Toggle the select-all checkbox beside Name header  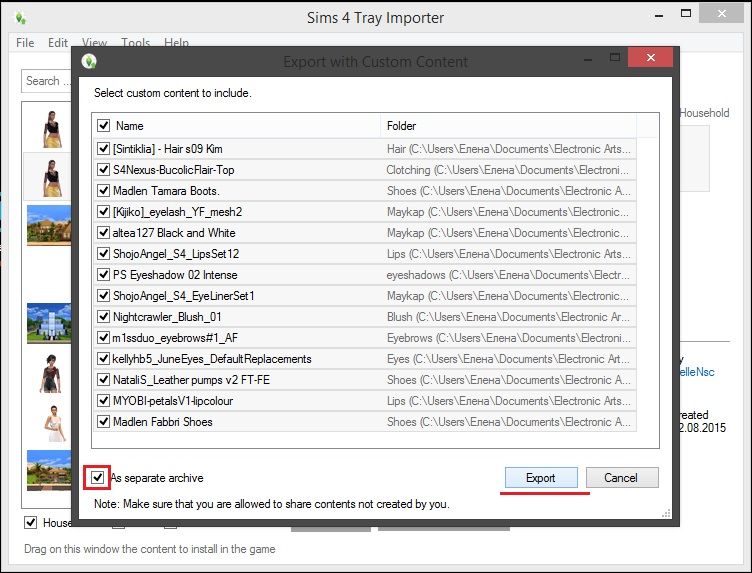click(x=103, y=126)
